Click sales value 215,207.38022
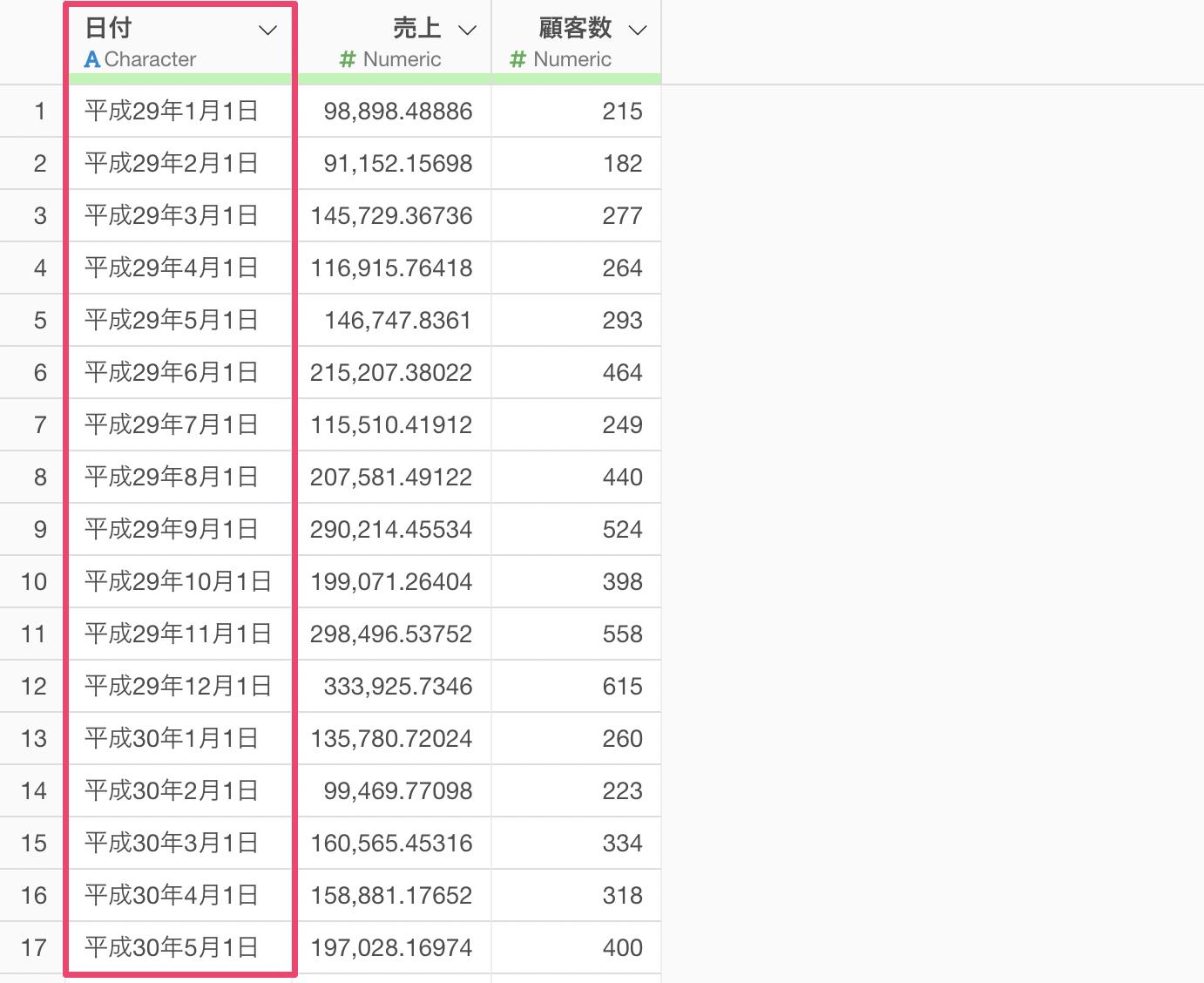Screen dimensions: 1204x983 (392, 373)
